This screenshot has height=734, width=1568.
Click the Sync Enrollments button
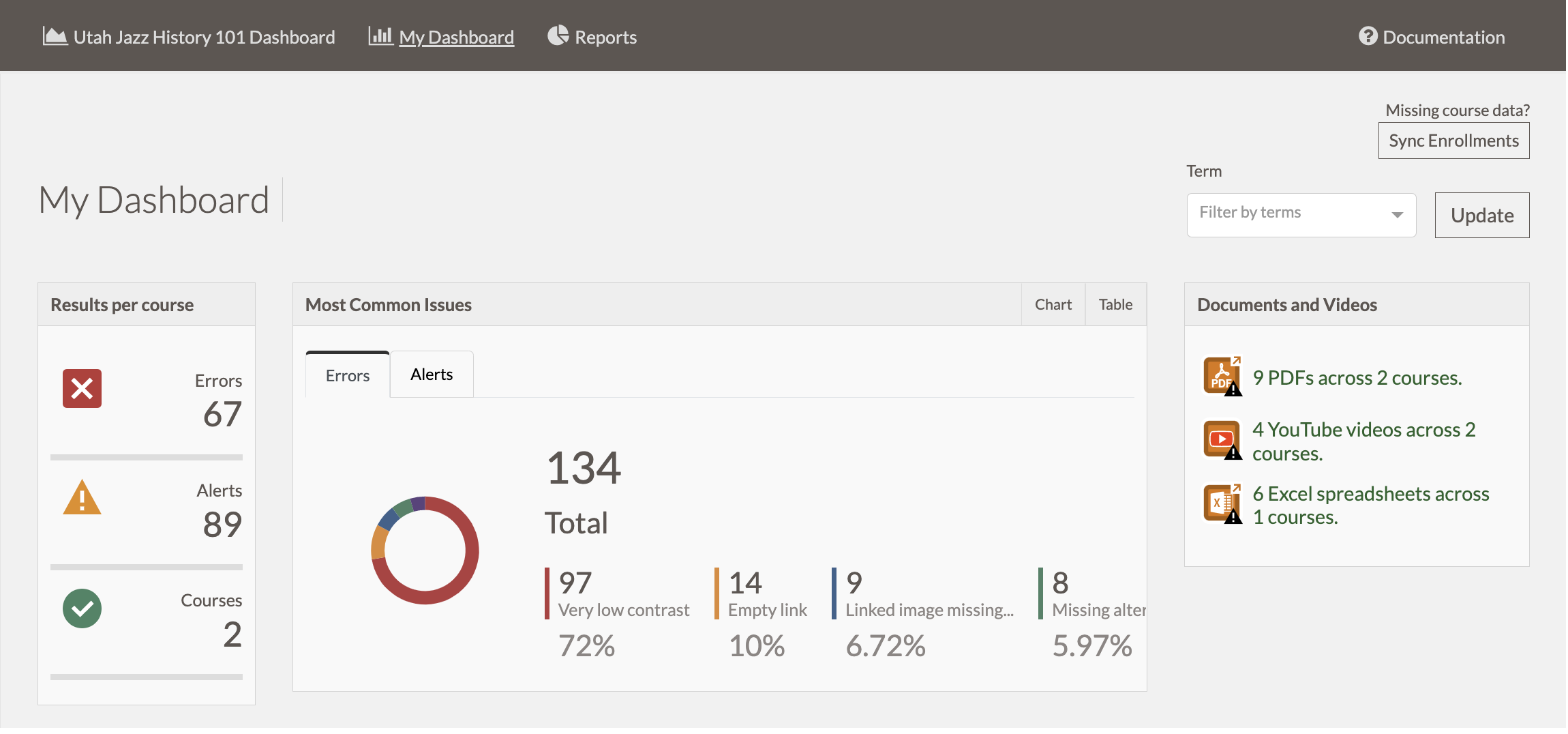[x=1453, y=141]
